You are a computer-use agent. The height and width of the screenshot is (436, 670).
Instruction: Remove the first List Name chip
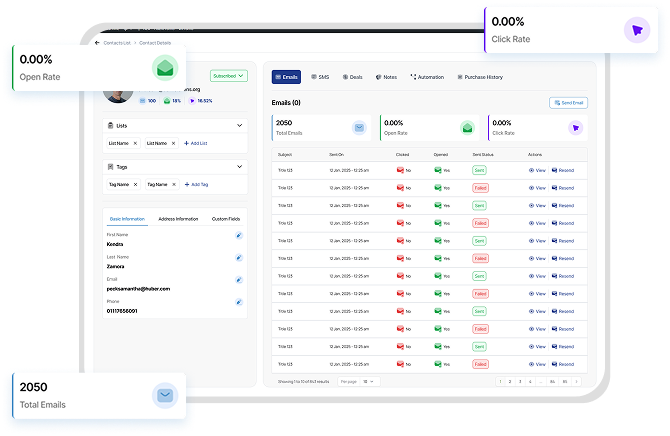[x=136, y=143]
